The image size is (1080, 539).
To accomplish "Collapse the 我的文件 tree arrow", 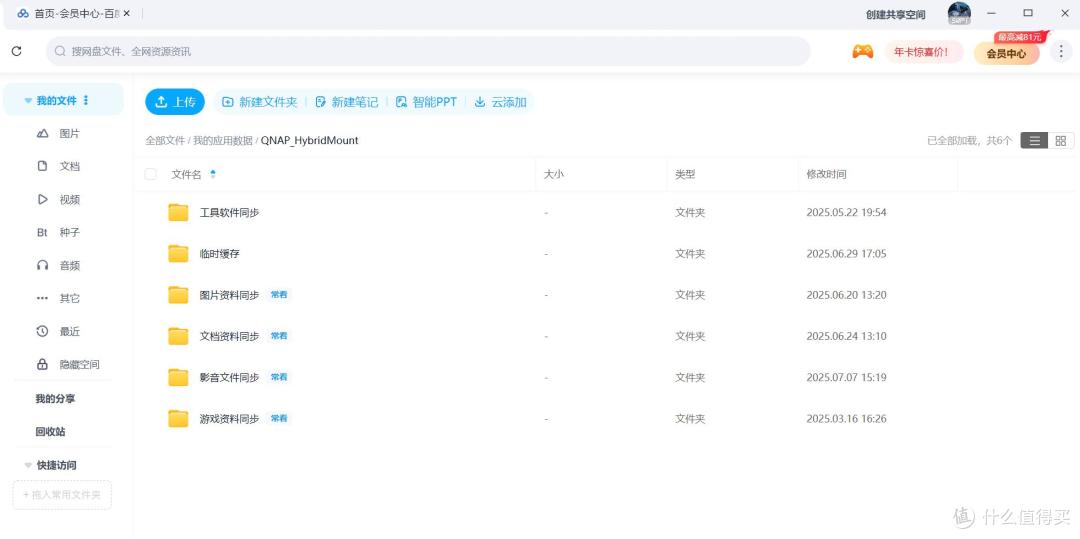I will (x=28, y=101).
